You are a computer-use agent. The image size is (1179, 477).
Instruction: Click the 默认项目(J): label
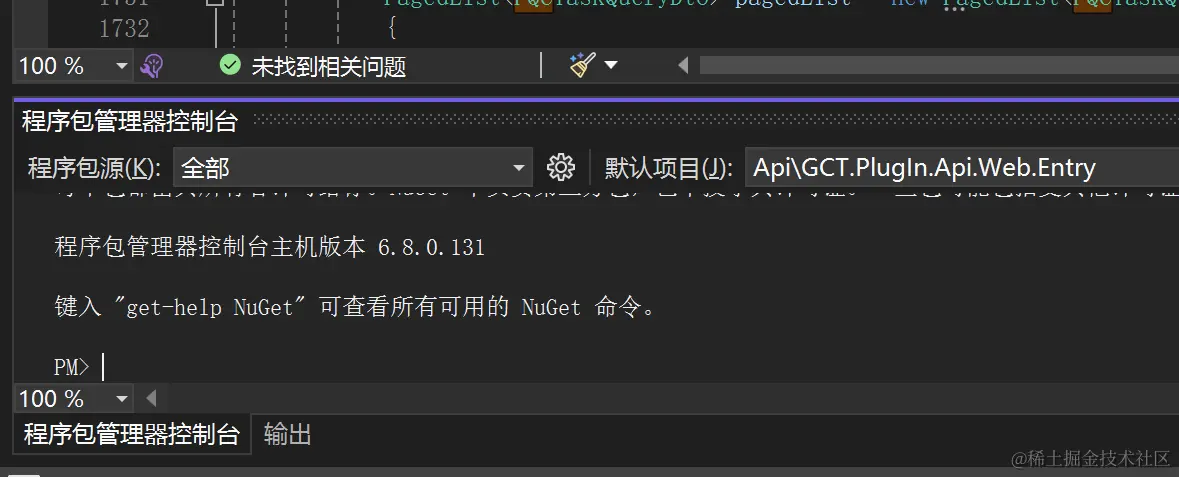point(668,167)
